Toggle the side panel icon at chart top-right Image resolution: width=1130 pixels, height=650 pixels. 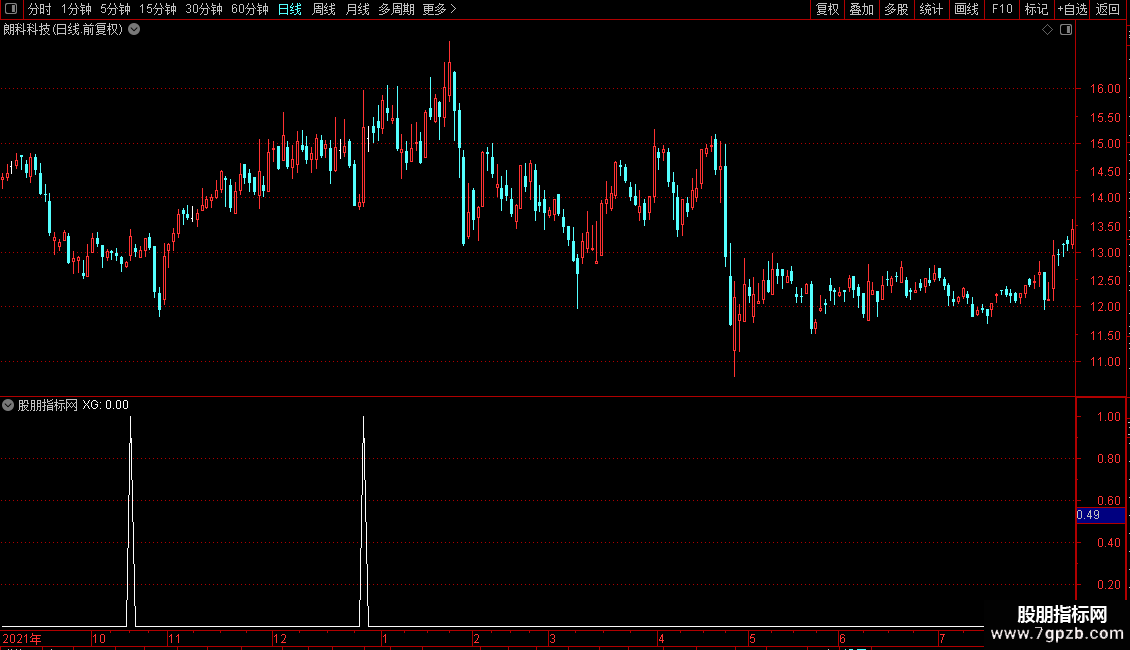coord(1066,30)
